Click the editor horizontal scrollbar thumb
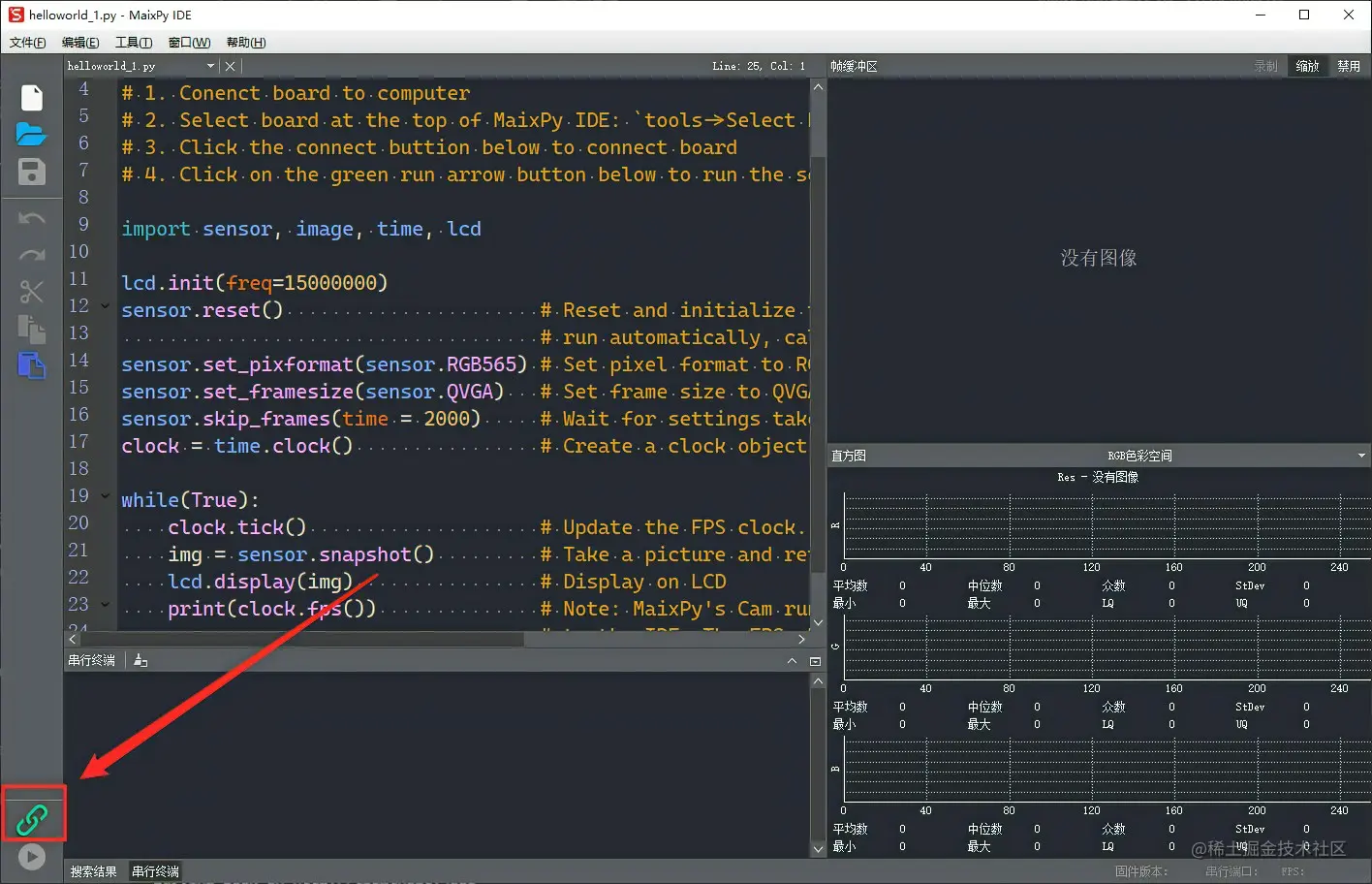This screenshot has width=1372, height=884. (x=303, y=640)
